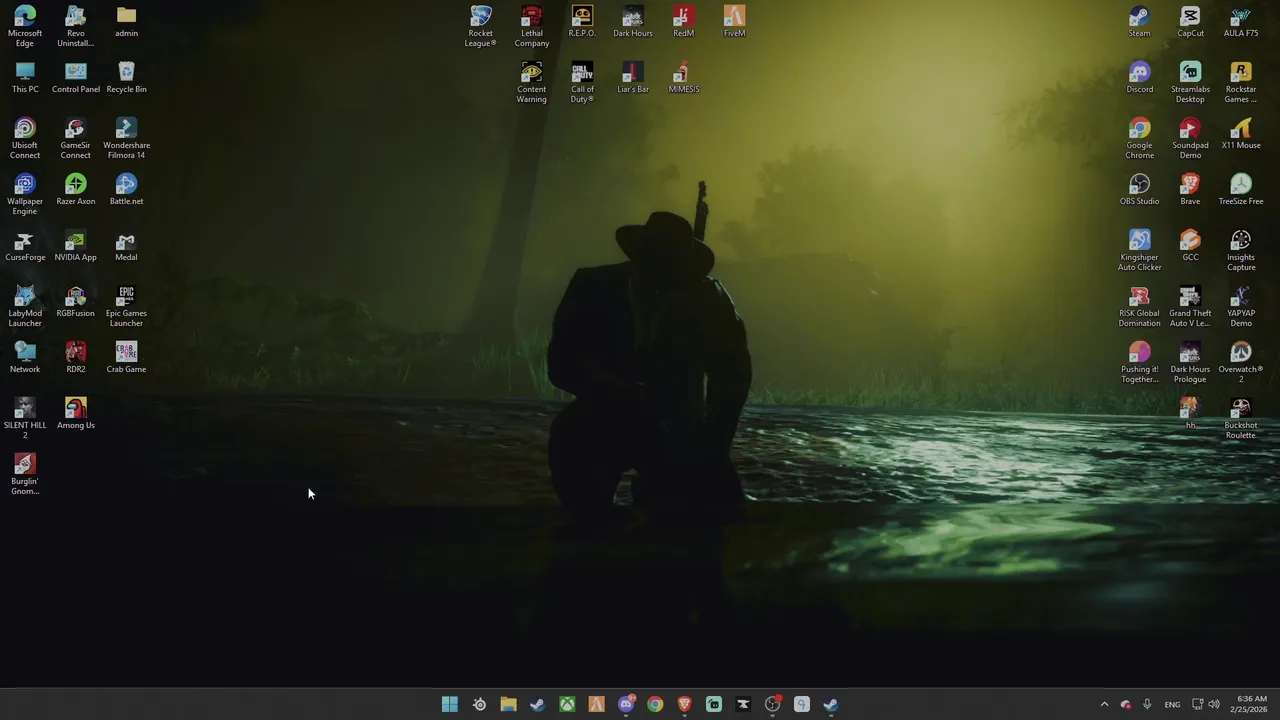Select the Google Chrome desktop shortcut

point(1139,138)
